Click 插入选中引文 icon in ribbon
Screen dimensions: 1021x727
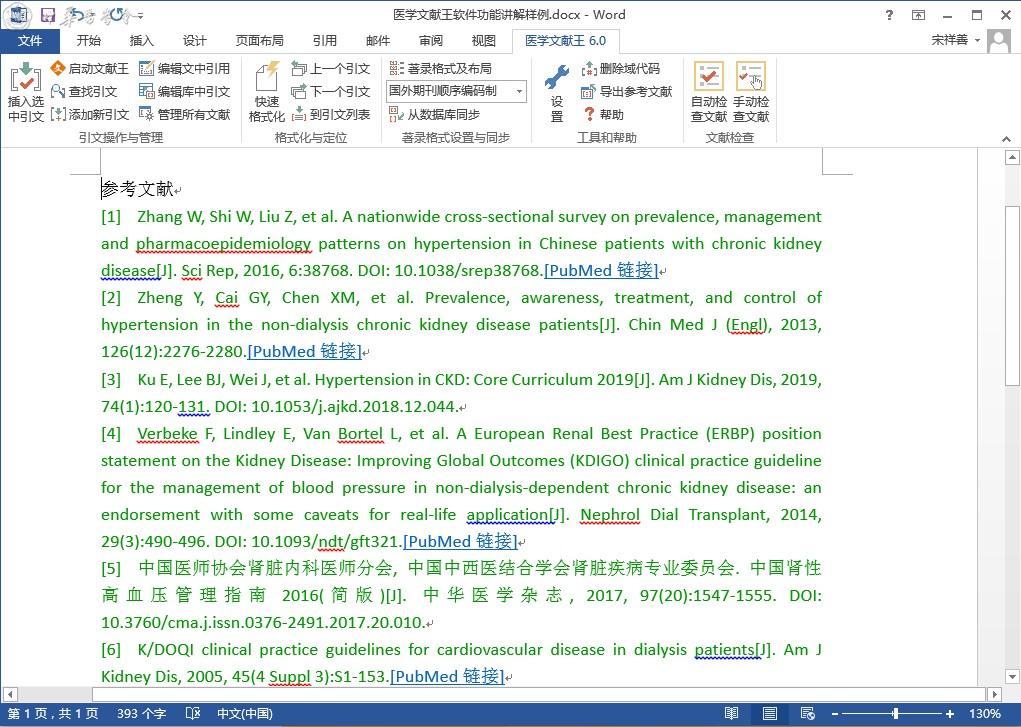pos(25,93)
